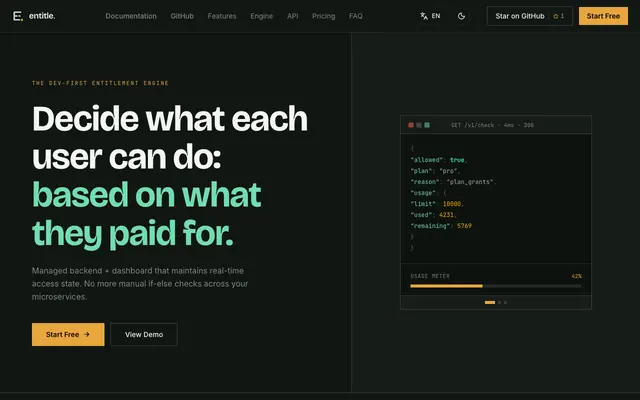Click the GET /v1/check request title

point(492,125)
